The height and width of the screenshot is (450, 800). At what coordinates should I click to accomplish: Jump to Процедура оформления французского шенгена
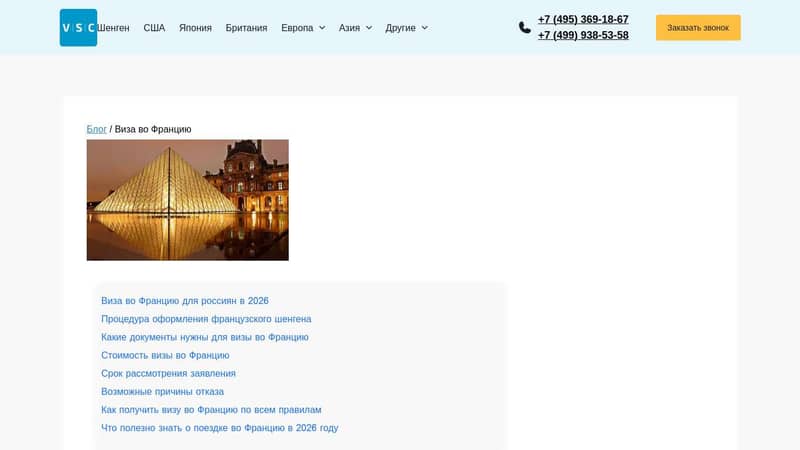pos(206,319)
